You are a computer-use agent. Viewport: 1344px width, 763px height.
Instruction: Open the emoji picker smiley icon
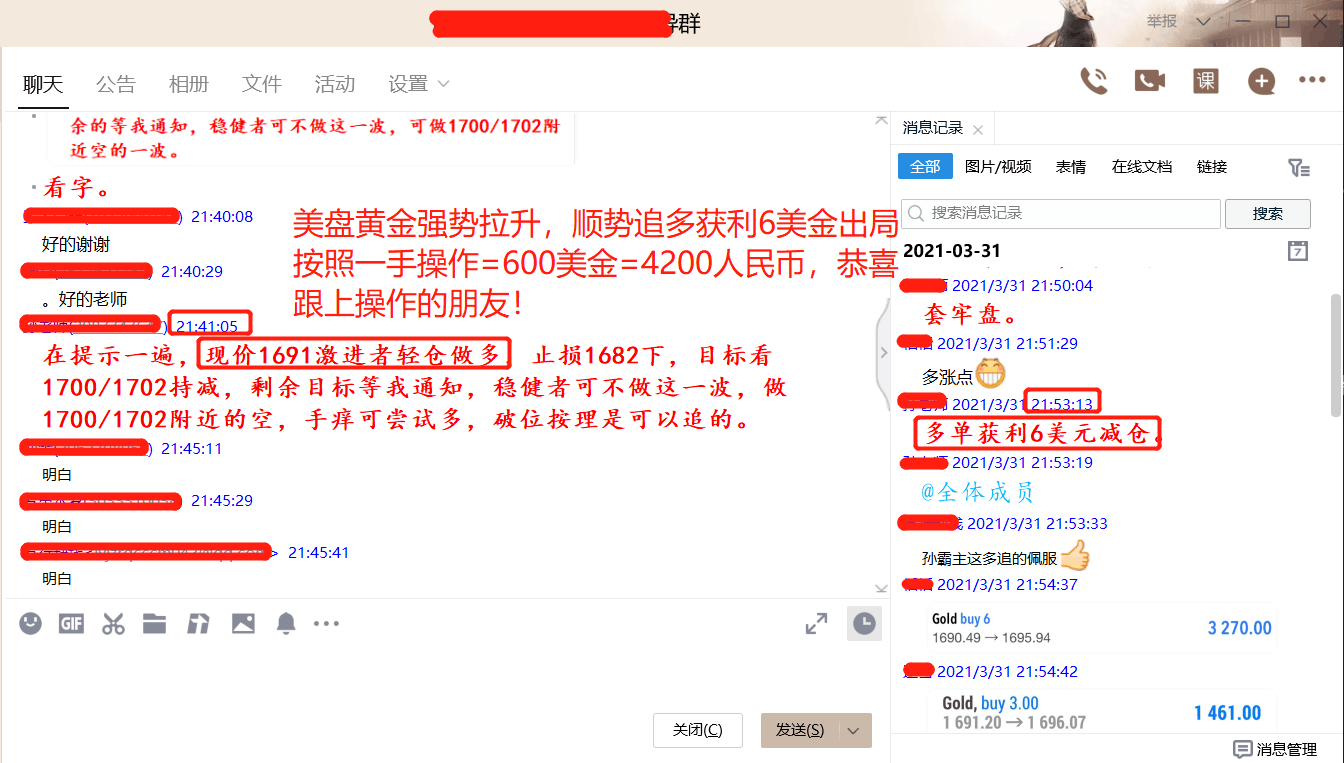[x=31, y=624]
